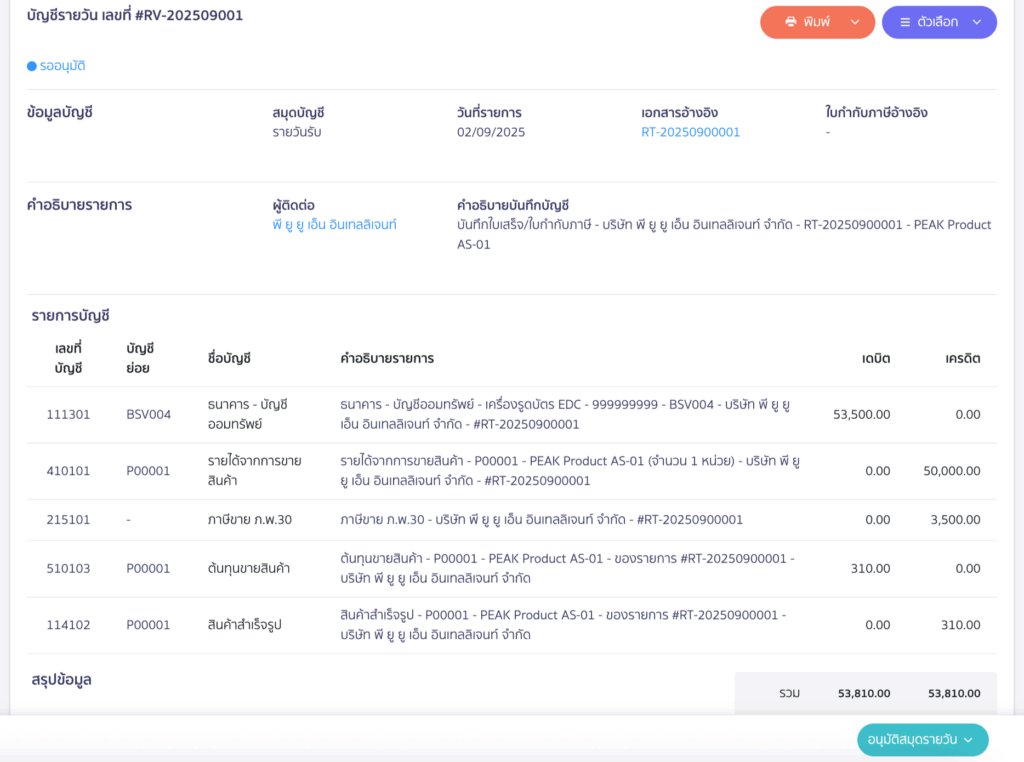The image size is (1024, 762).
Task: Open contact link พี ยู ยู เอ็น อินเทลลิเจนท์
Action: (x=334, y=225)
